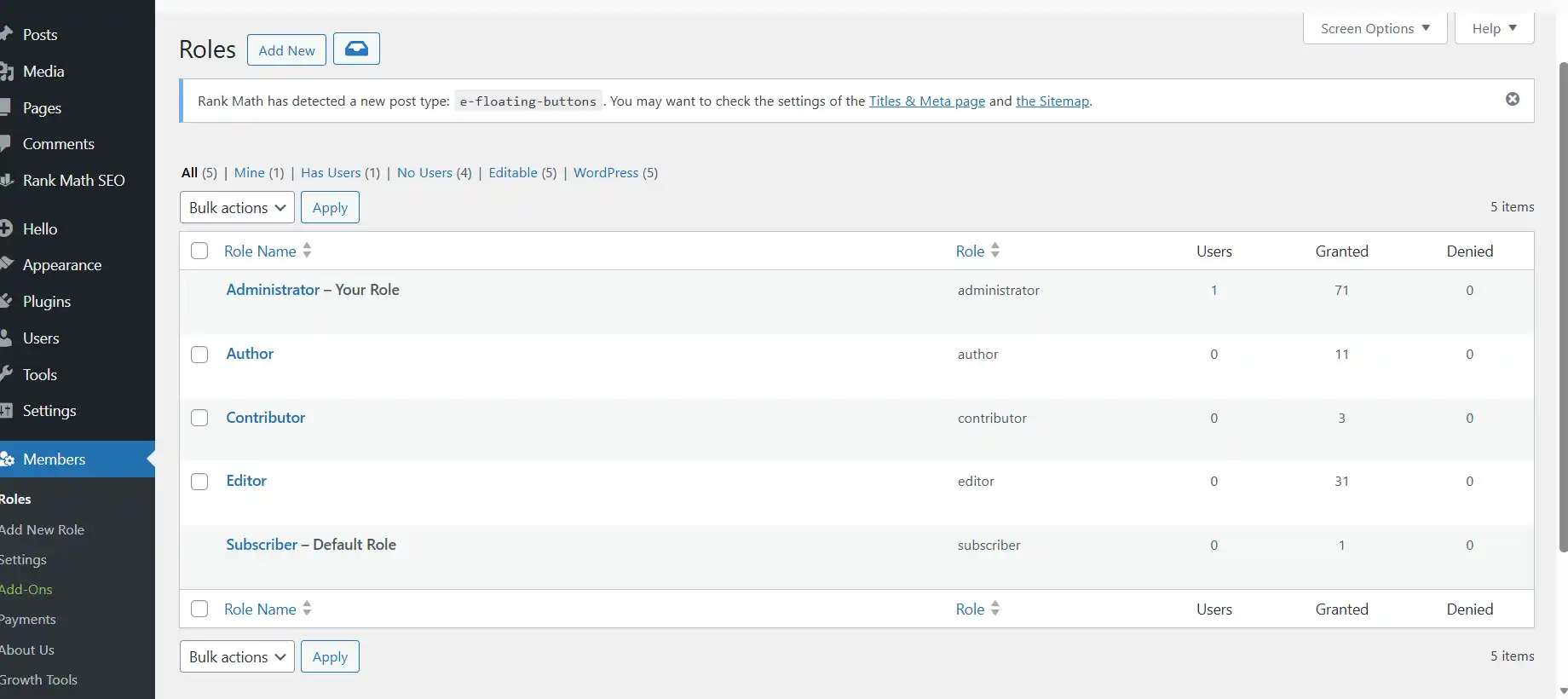
Task: Click the Plugins plug icon
Action: click(6, 301)
